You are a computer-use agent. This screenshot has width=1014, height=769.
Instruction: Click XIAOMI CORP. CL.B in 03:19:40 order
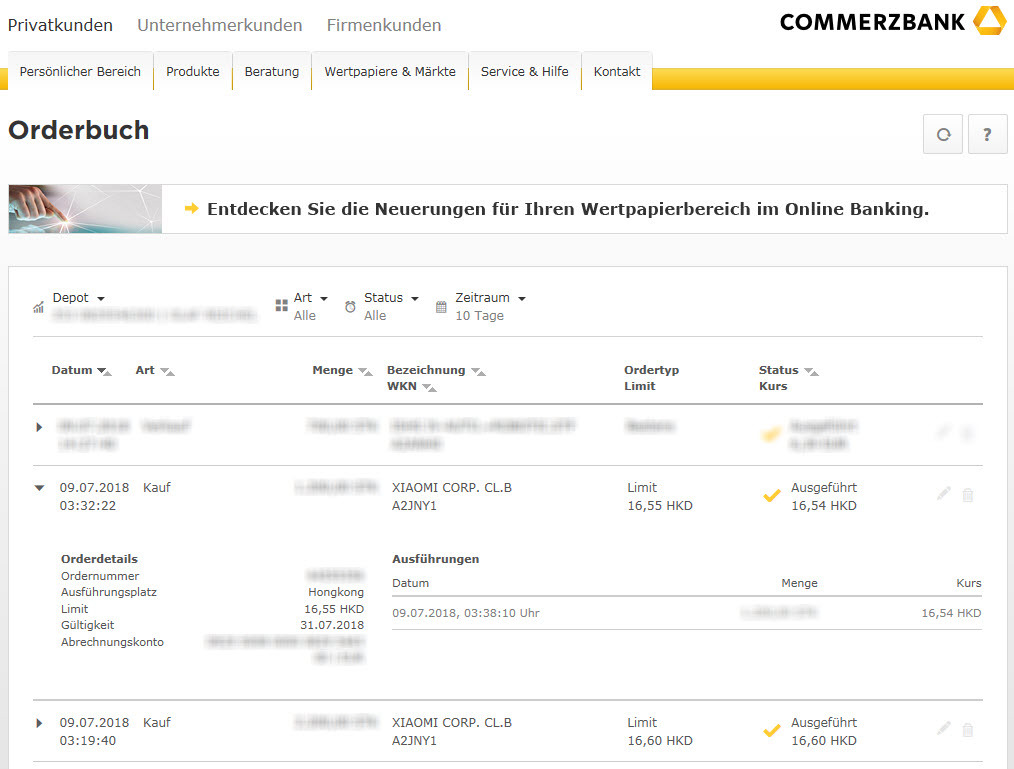[x=452, y=722]
